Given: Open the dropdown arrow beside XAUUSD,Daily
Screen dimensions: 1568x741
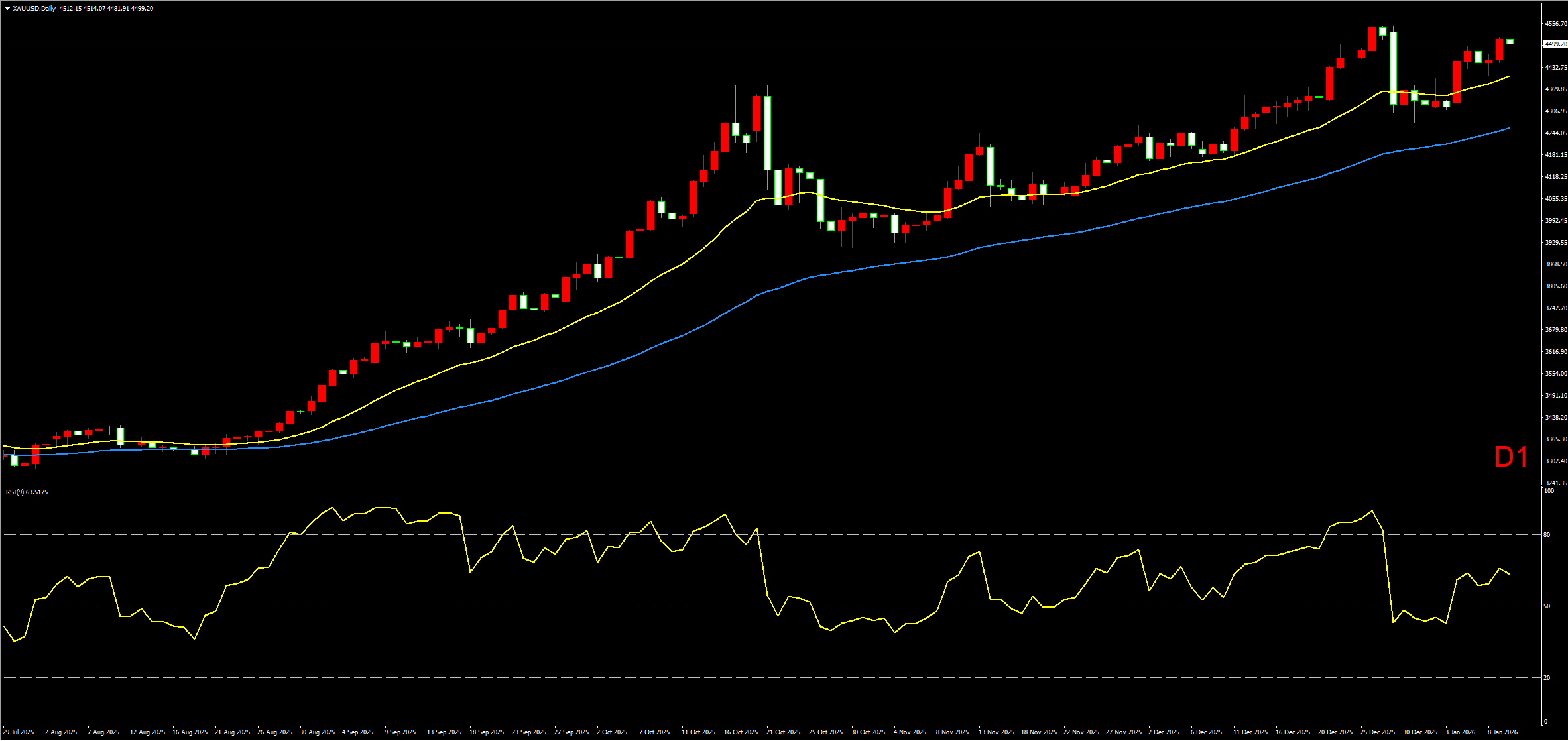Looking at the screenshot, I should pos(7,9).
